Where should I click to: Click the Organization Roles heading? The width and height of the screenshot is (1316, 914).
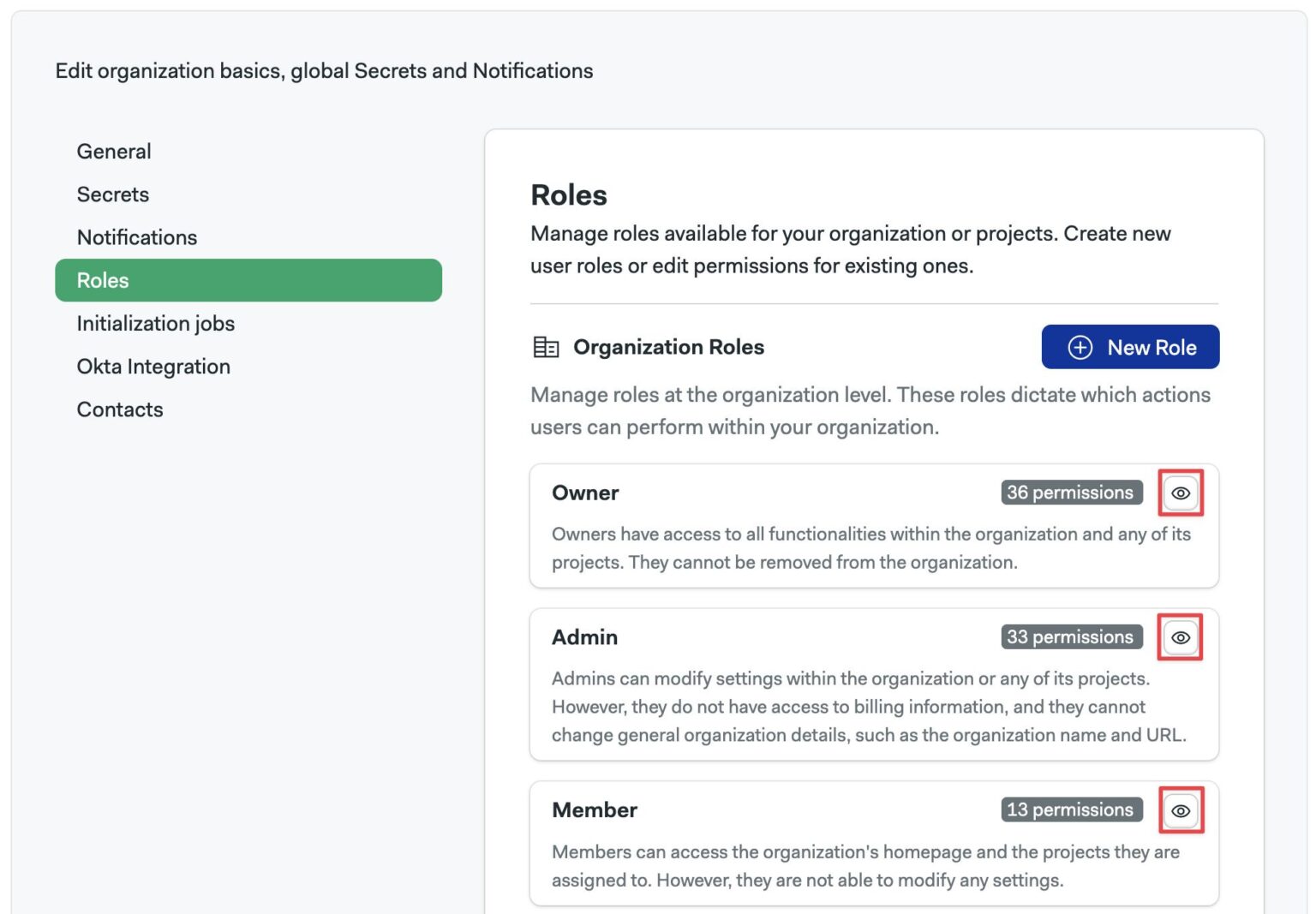(668, 347)
